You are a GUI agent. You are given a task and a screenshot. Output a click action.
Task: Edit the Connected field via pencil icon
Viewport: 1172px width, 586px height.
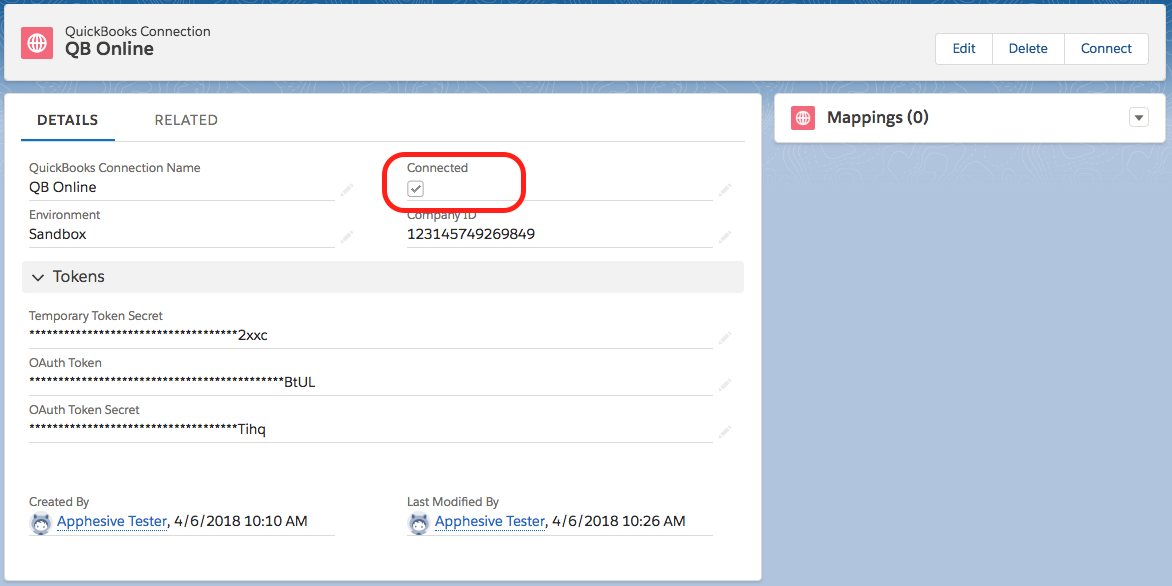pyautogui.click(x=724, y=188)
